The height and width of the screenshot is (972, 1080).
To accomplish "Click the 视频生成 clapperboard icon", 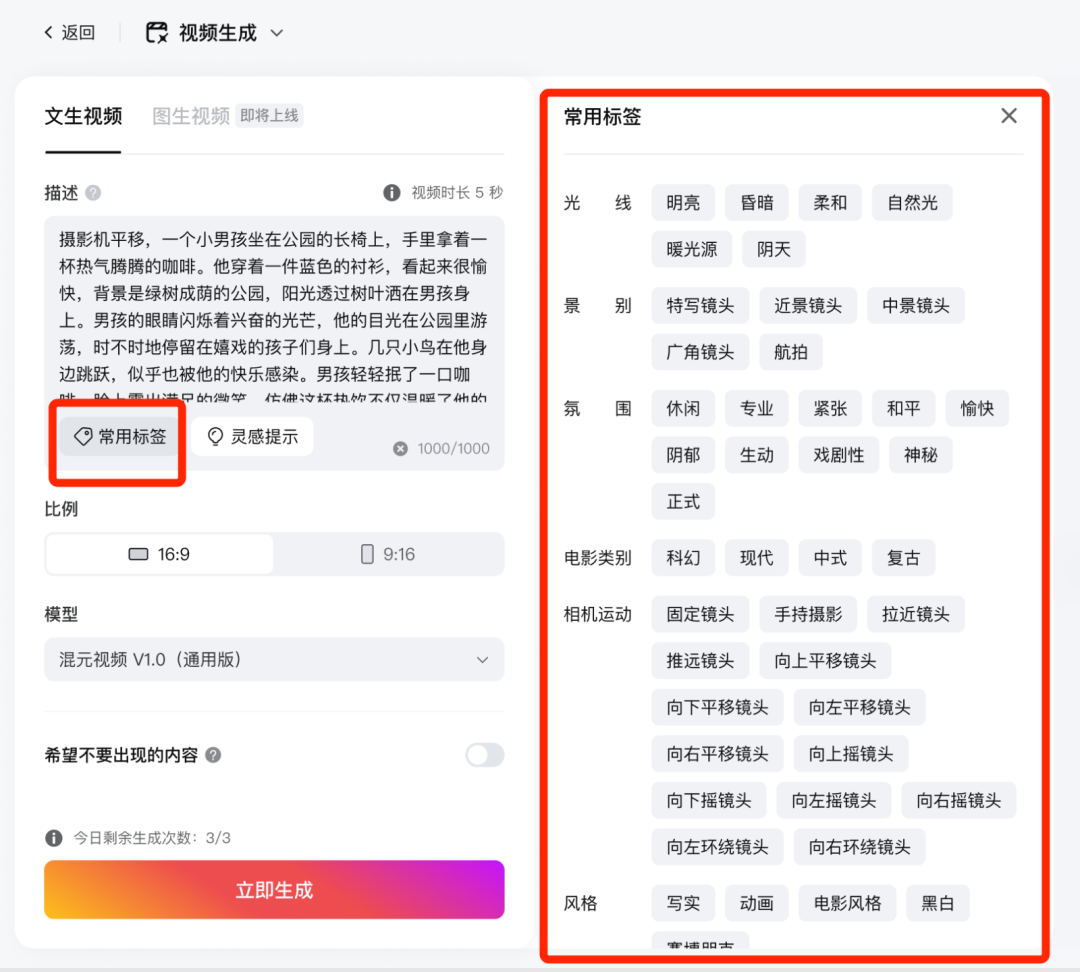I will point(157,32).
